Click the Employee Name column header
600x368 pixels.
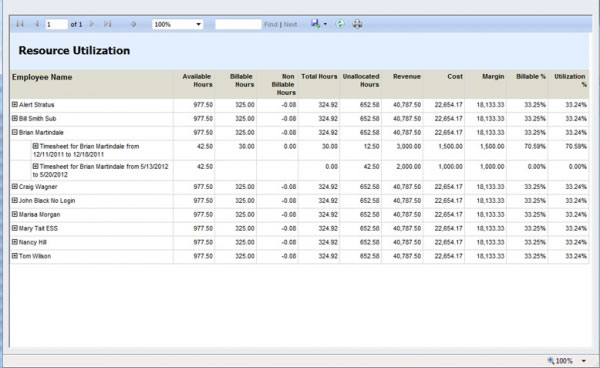pyautogui.click(x=42, y=77)
